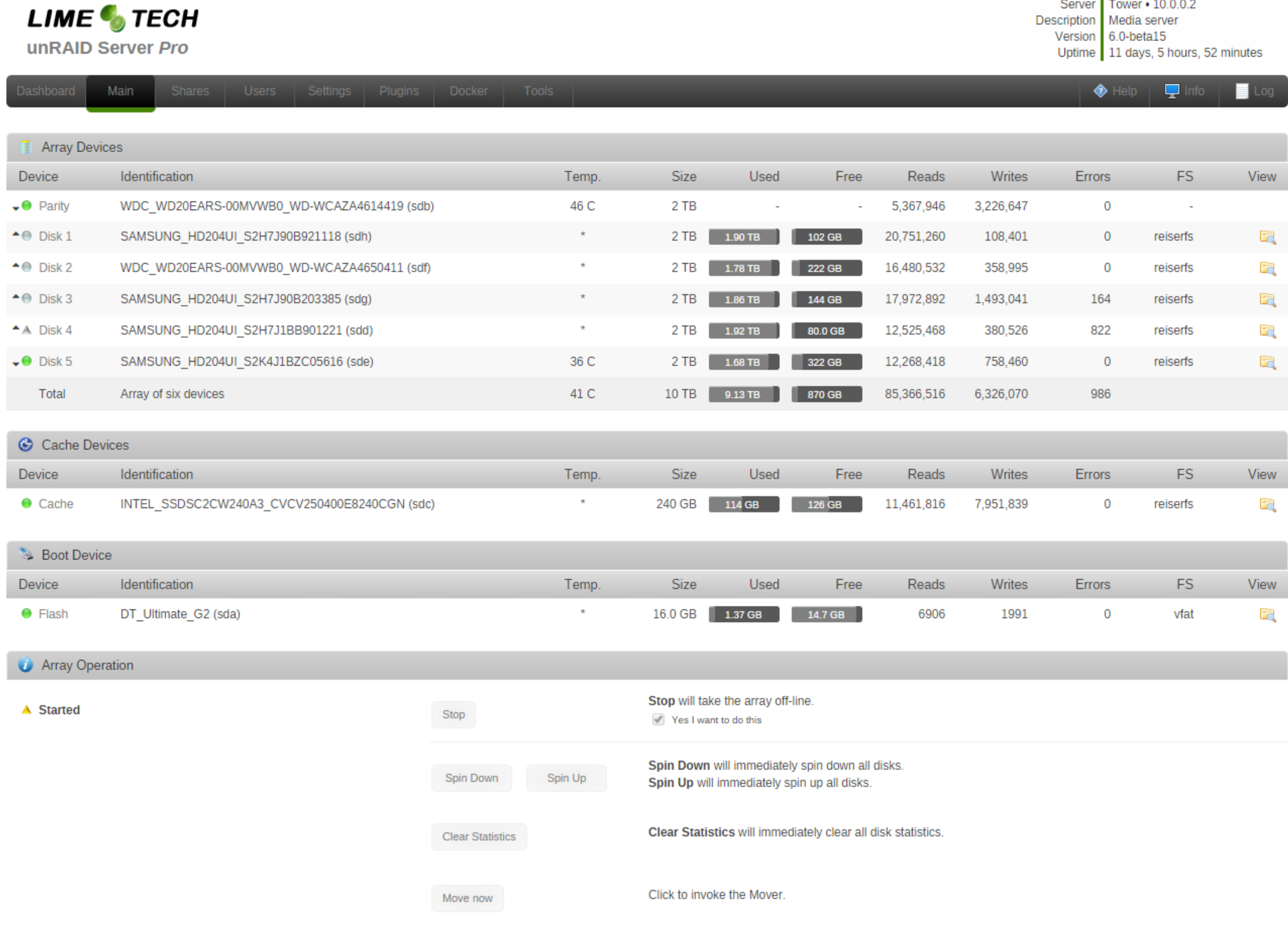Viewport: 1288px width, 933px height.
Task: Click the grey status ball for Disk 2
Action: [x=26, y=267]
